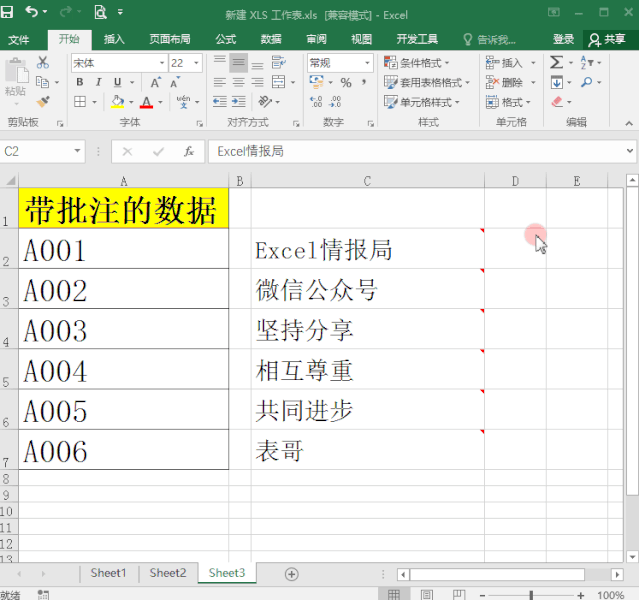Open the font size dropdown 22
This screenshot has height=600, width=639.
(x=196, y=63)
